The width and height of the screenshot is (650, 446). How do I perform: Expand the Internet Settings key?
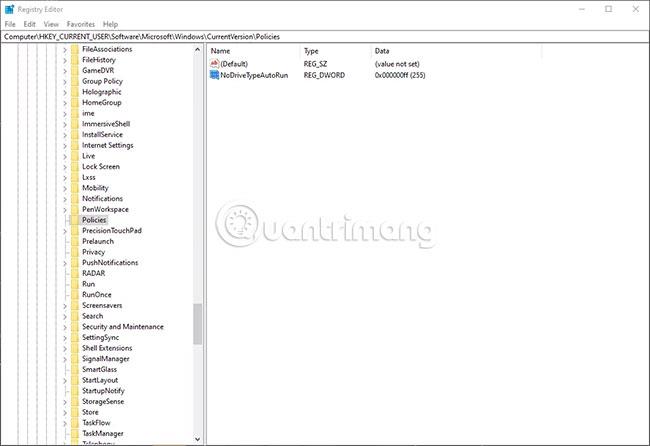point(65,145)
